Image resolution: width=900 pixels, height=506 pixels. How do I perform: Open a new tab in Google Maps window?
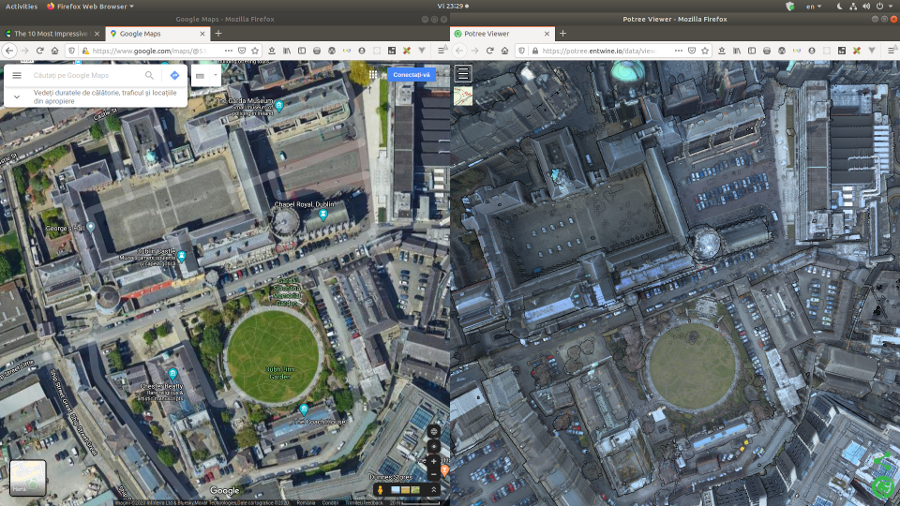click(218, 34)
